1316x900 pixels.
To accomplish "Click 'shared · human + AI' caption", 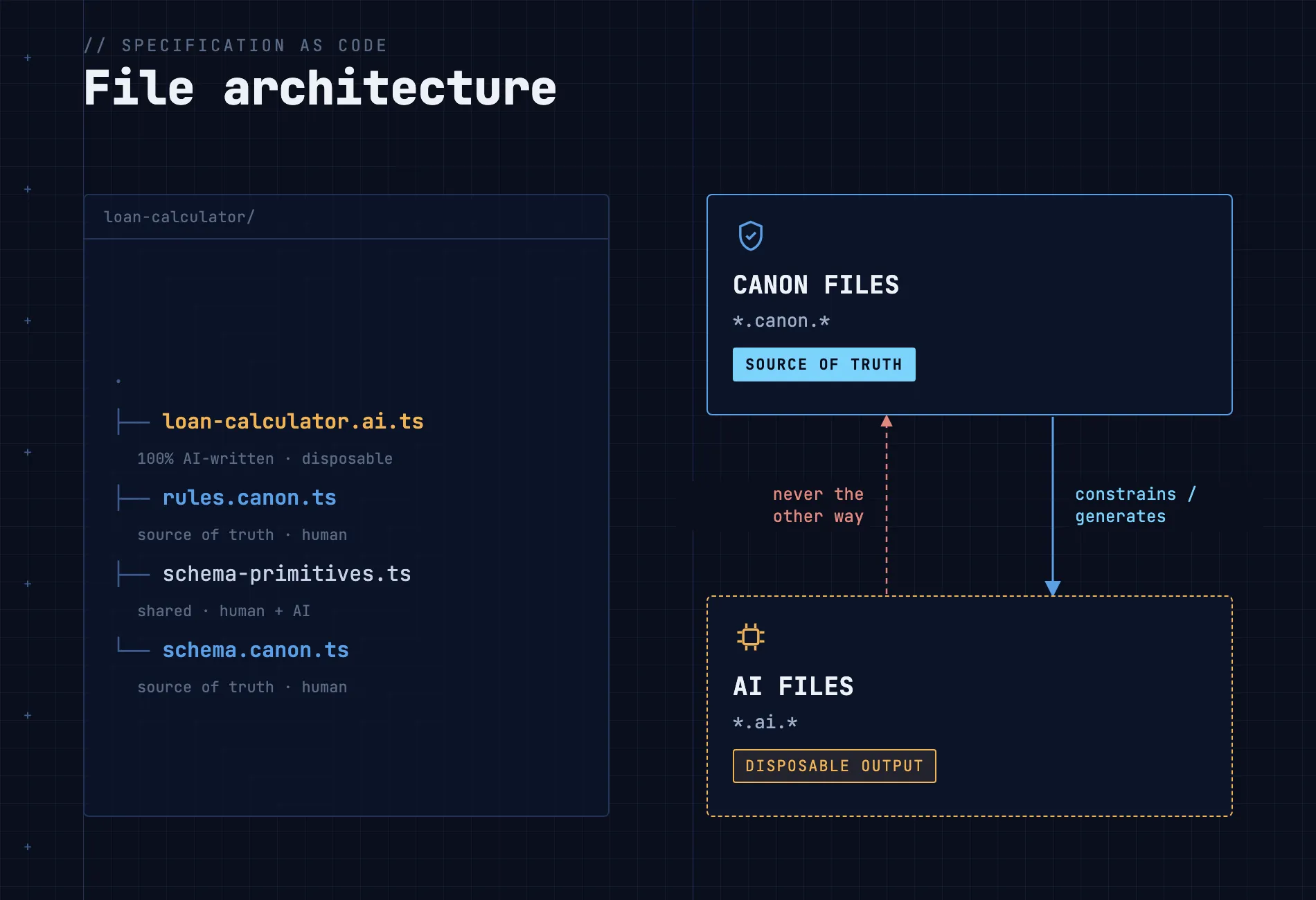I will 224,611.
